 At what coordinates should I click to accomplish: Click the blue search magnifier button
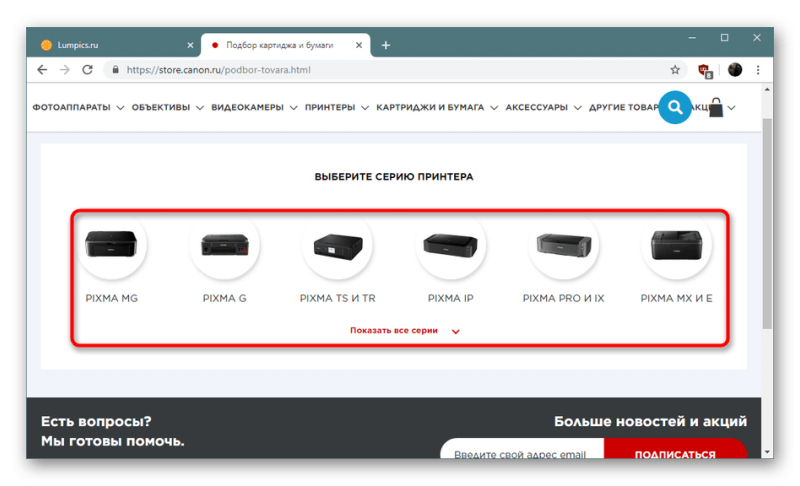tap(675, 107)
